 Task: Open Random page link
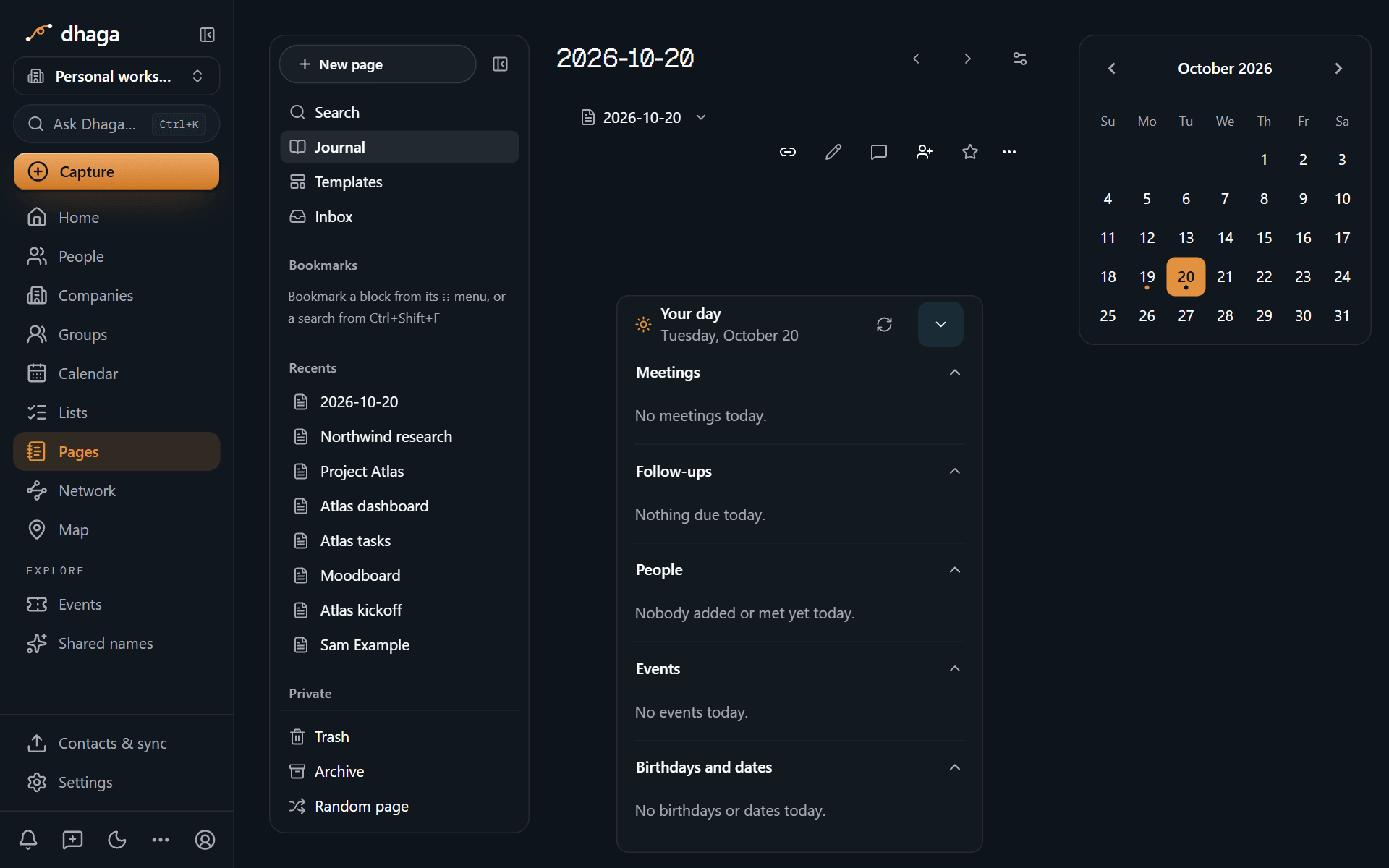399,806
